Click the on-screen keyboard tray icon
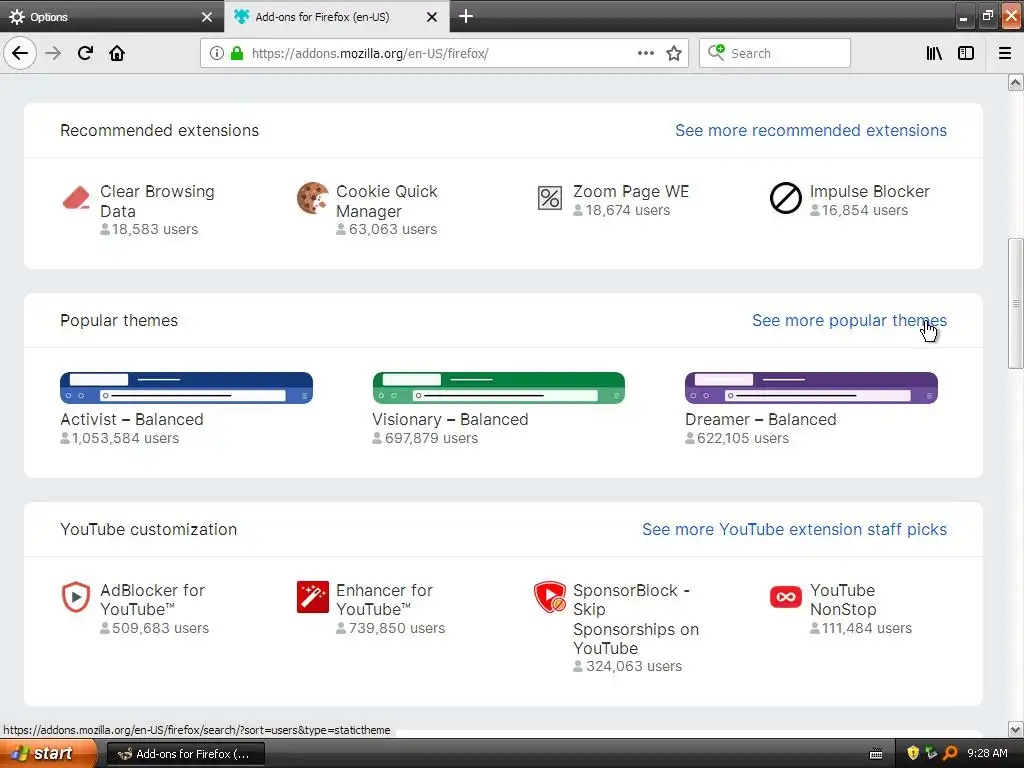This screenshot has height=768, width=1024. point(876,754)
